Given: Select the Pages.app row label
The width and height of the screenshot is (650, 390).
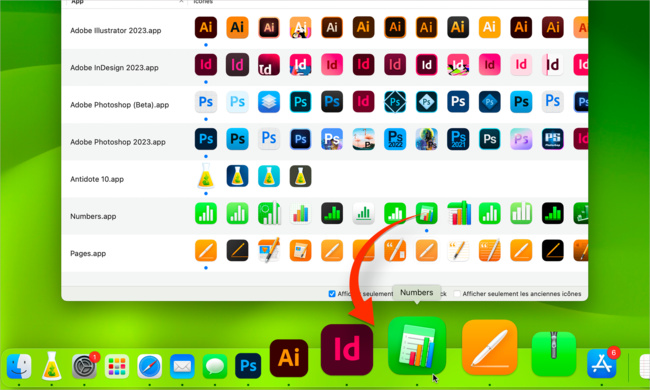Looking at the screenshot, I should (88, 254).
